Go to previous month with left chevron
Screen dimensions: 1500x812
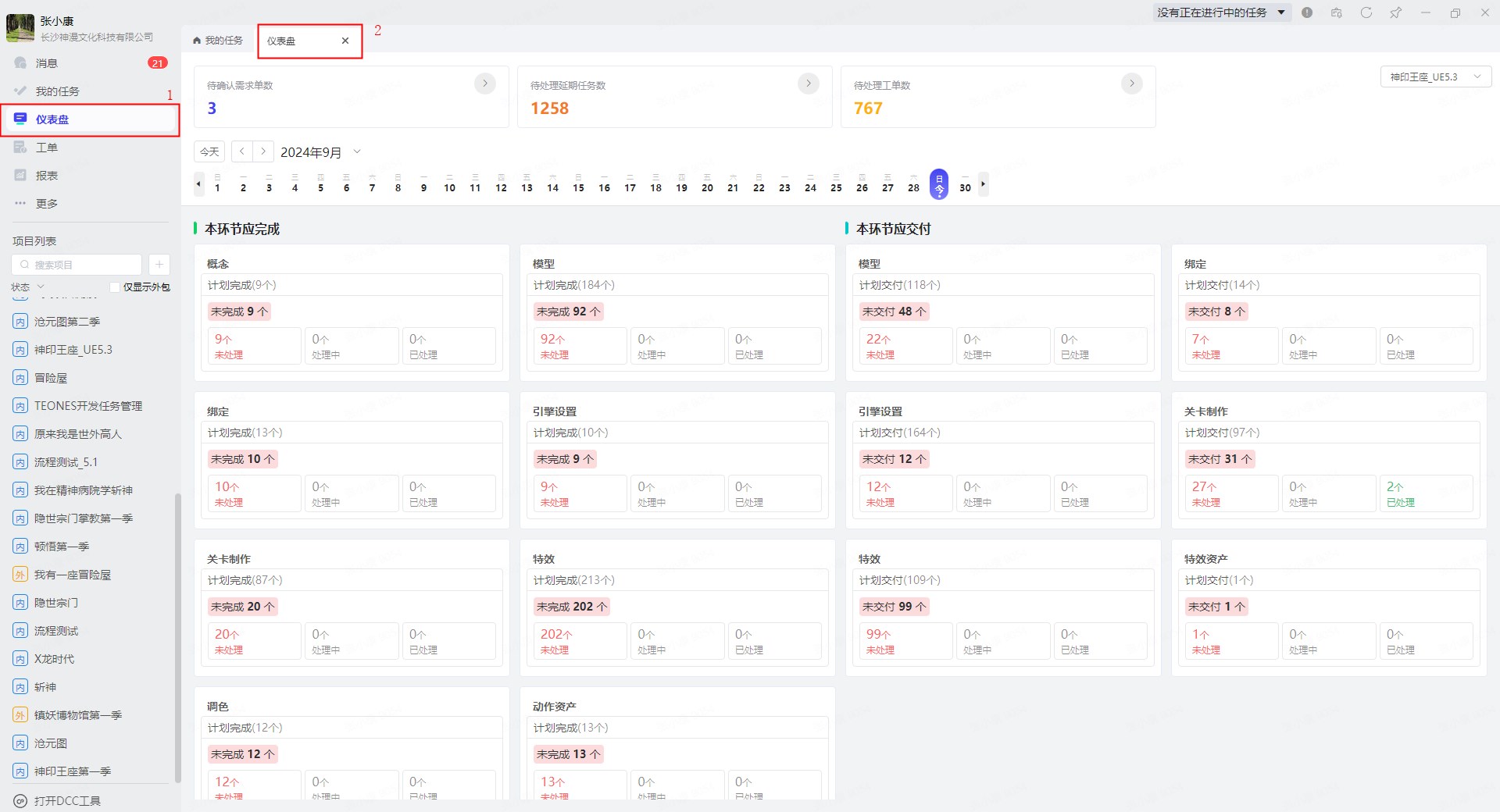[x=242, y=151]
